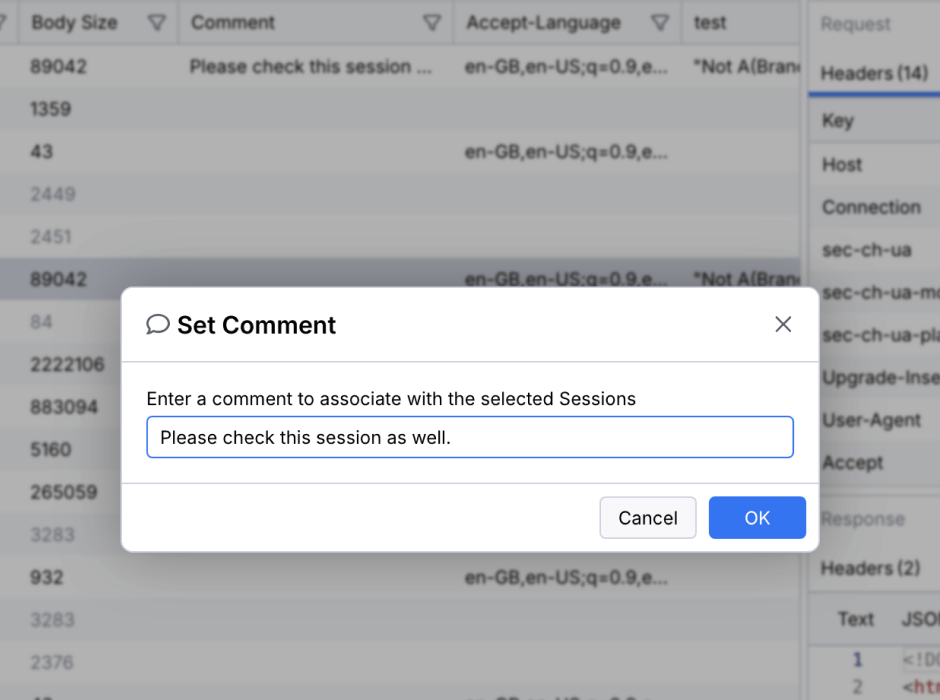The height and width of the screenshot is (700, 940).
Task: Select the test column header
Action: pyautogui.click(x=710, y=23)
